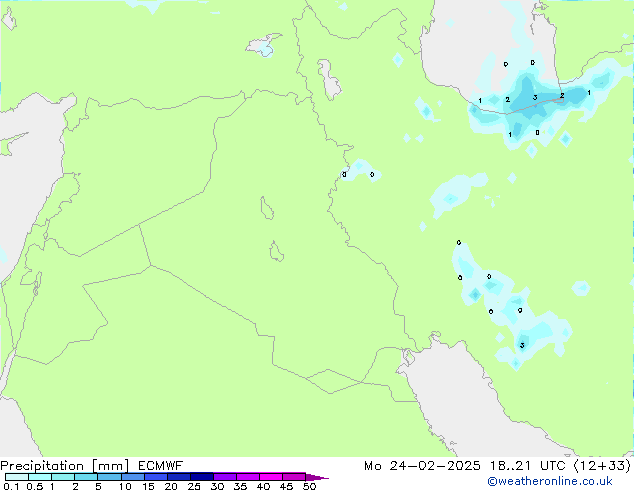Pick the legend swatch between 45 and 50
Image resolution: width=634 pixels, height=490 pixels.
(294, 477)
